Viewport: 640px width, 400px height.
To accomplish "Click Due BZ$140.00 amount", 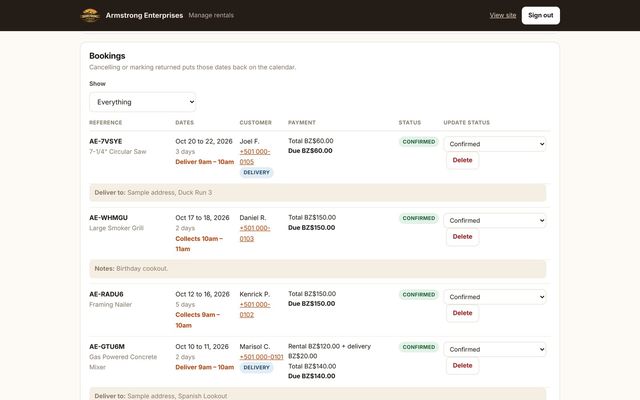I will click(x=312, y=376).
